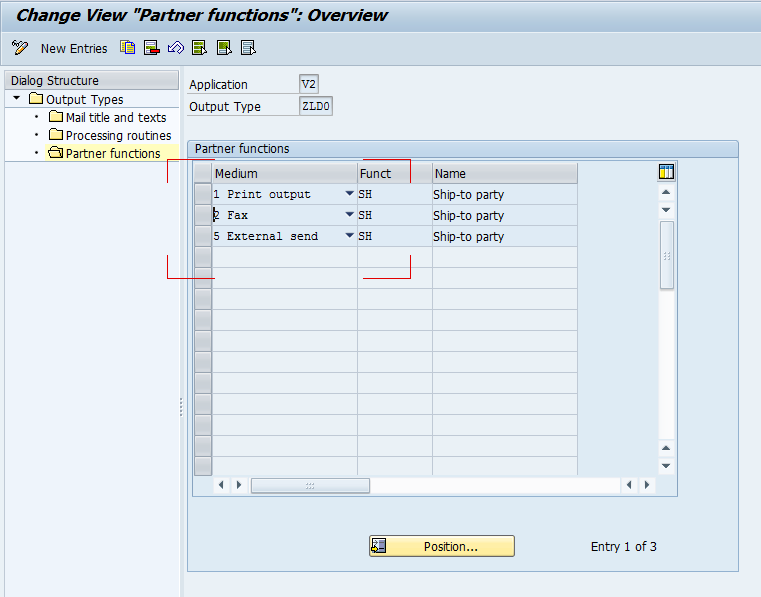761x597 pixels.
Task: Click far-right horizontal scroll-left arrow
Action: coord(629,485)
